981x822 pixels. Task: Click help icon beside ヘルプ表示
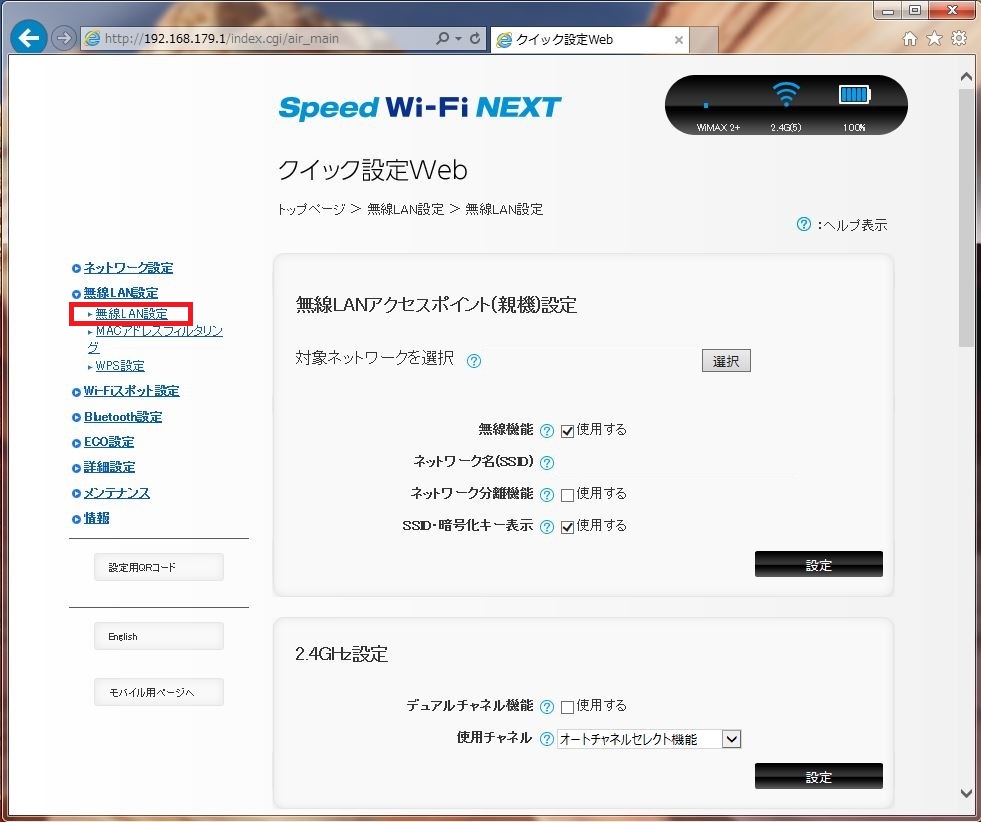pos(803,224)
